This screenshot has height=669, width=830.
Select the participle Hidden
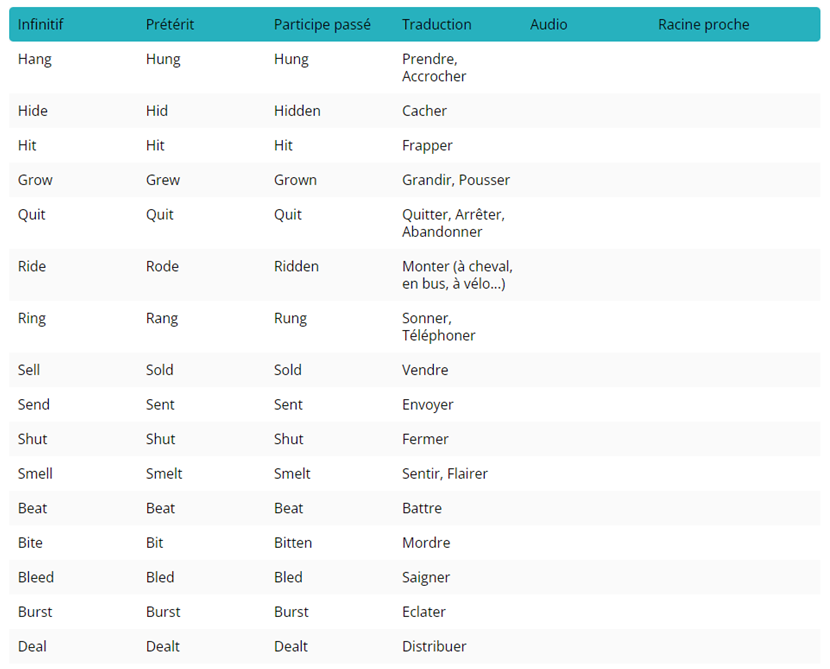pos(297,111)
